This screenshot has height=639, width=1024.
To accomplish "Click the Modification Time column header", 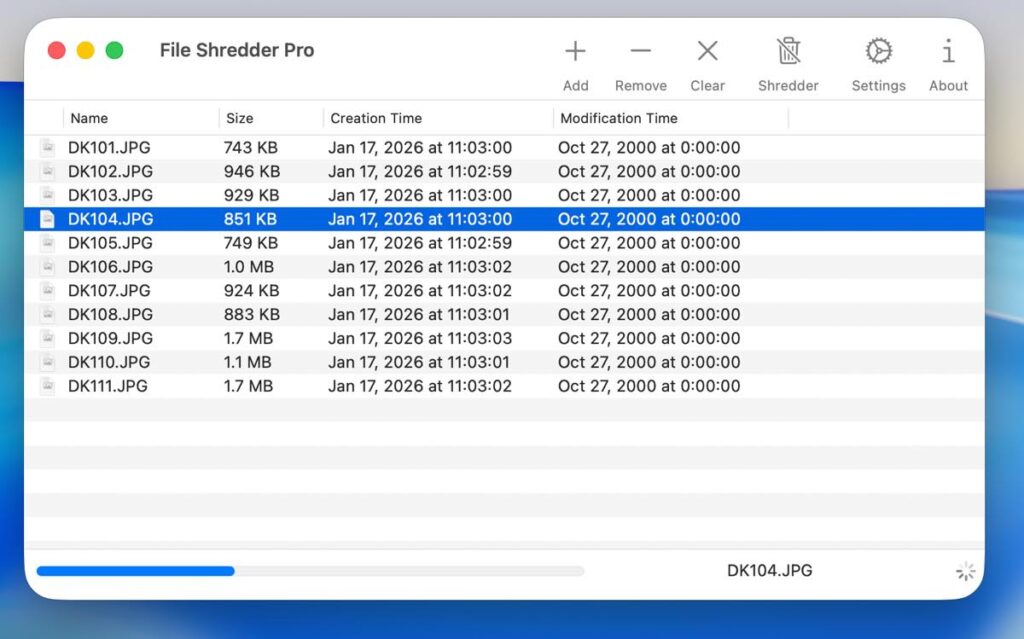I will [618, 118].
